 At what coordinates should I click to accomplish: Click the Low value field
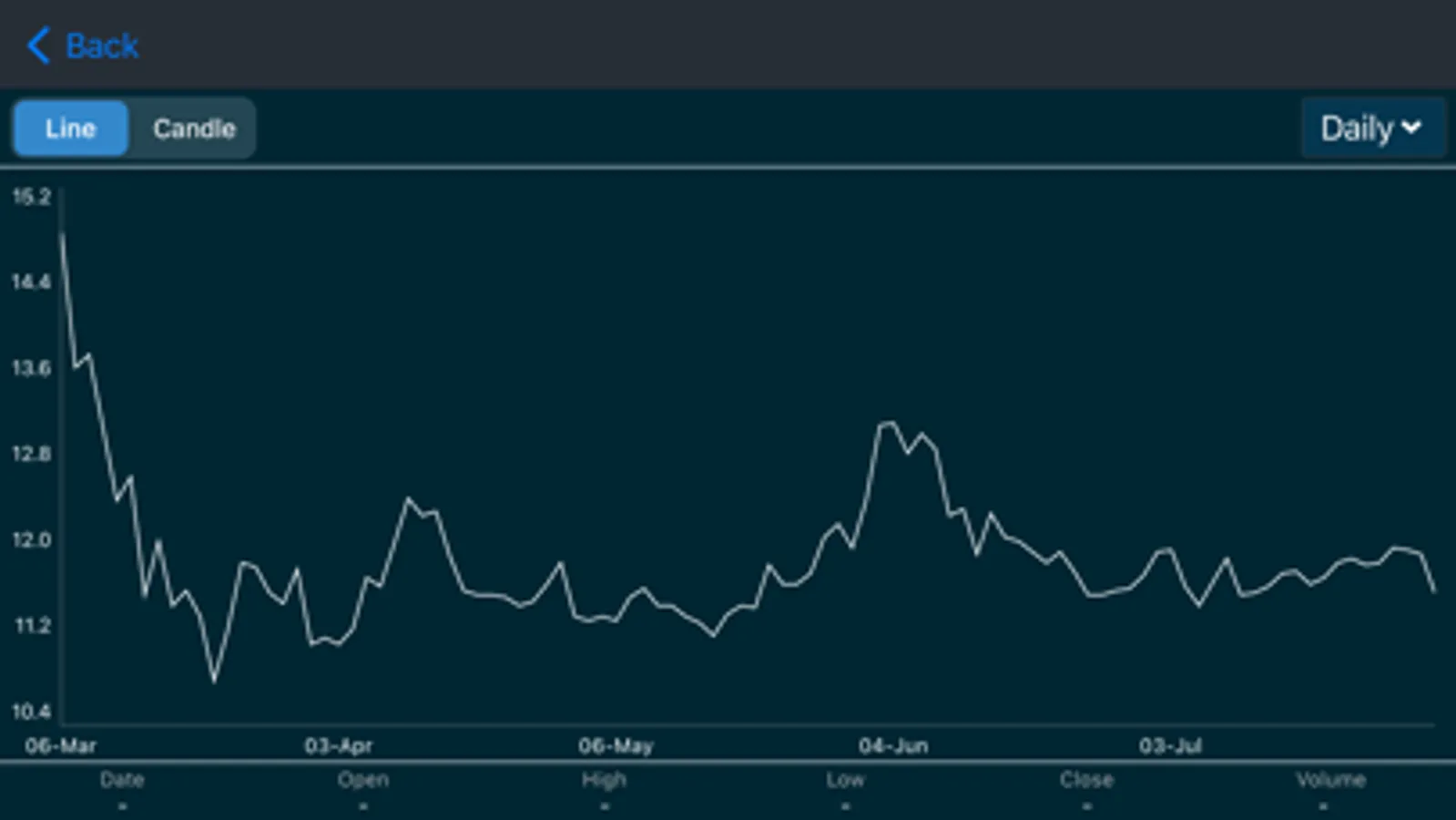coord(845,790)
